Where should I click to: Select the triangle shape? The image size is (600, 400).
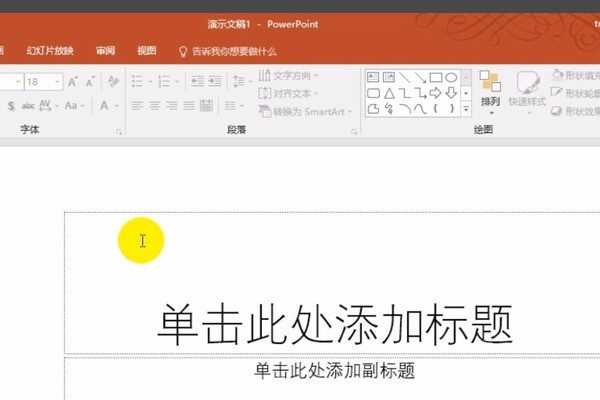pyautogui.click(x=389, y=93)
